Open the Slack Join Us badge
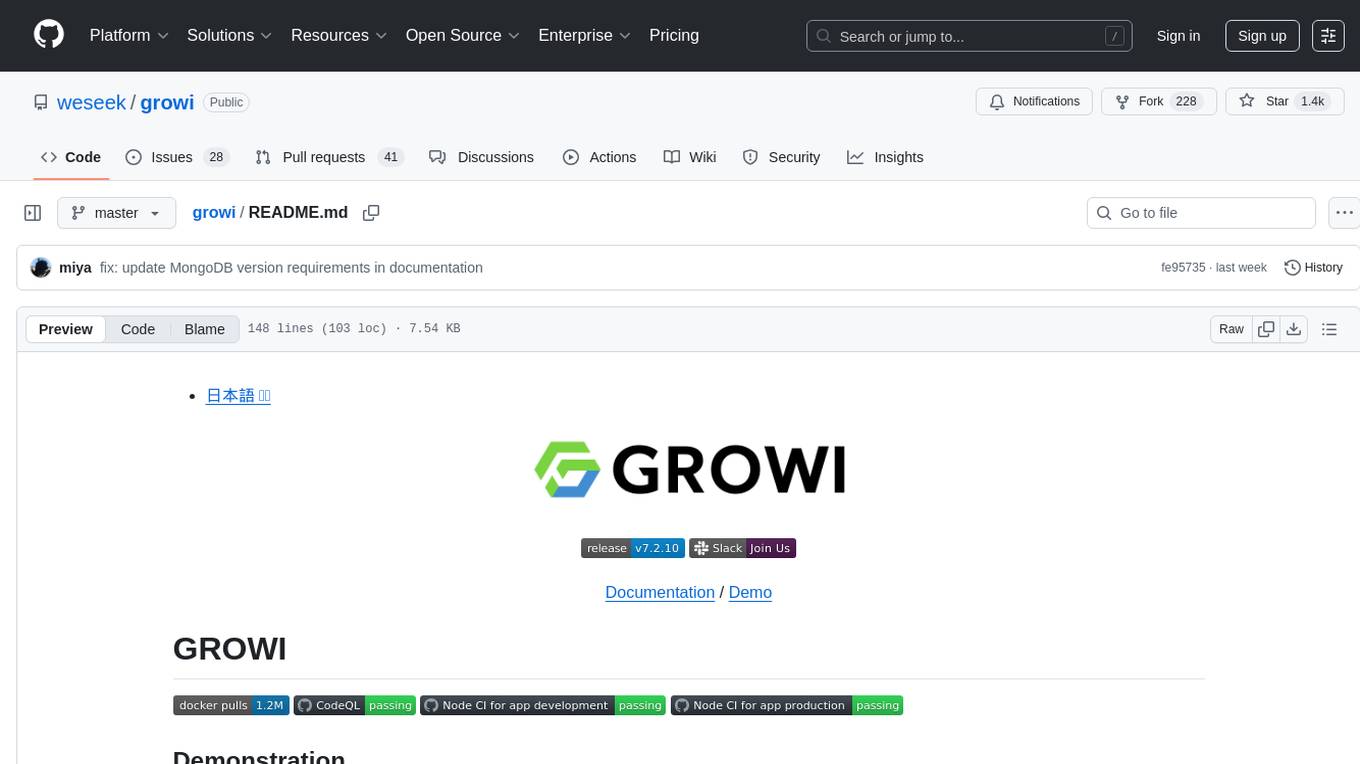 click(742, 548)
